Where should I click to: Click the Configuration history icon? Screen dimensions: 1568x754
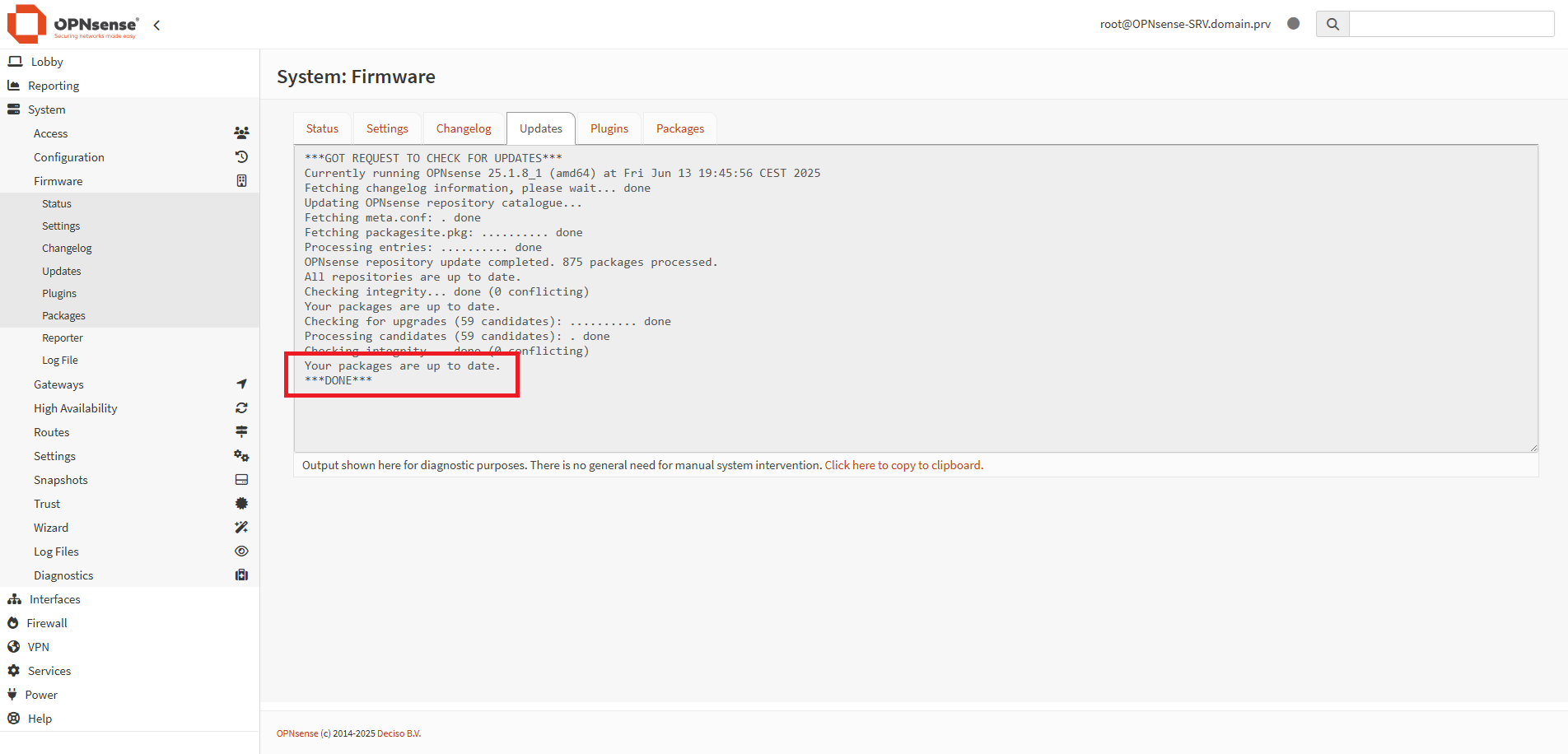click(x=241, y=157)
